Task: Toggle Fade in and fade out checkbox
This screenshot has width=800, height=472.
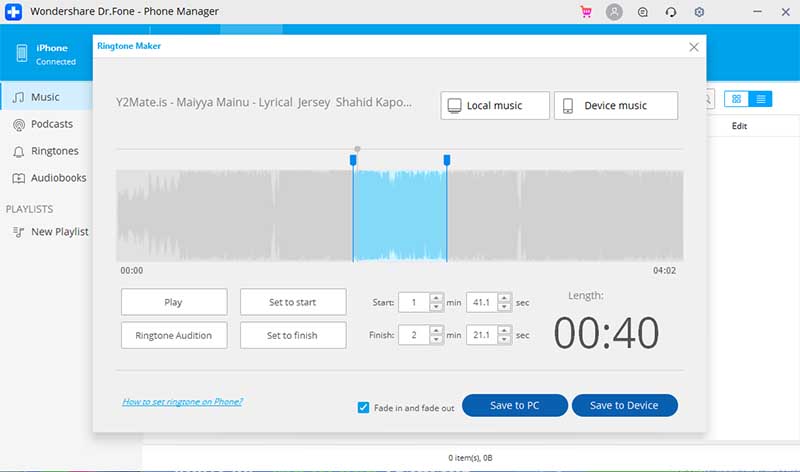Action: [363, 408]
